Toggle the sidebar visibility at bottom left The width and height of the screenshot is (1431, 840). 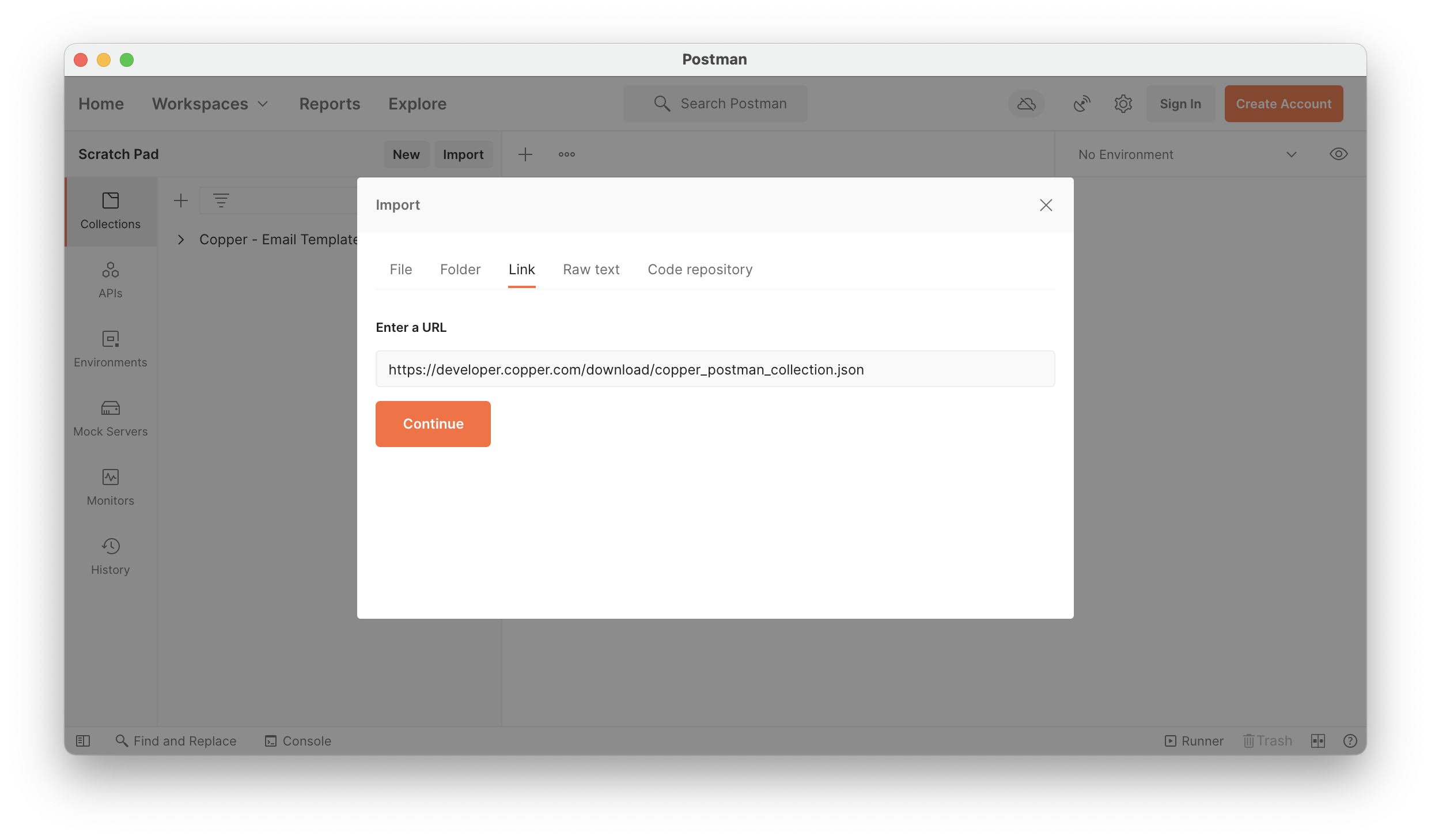click(x=83, y=741)
